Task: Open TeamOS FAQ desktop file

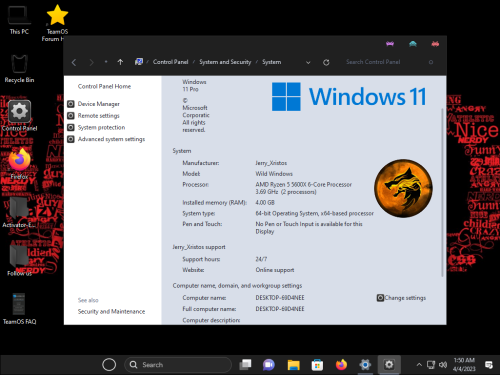Action: click(19, 308)
